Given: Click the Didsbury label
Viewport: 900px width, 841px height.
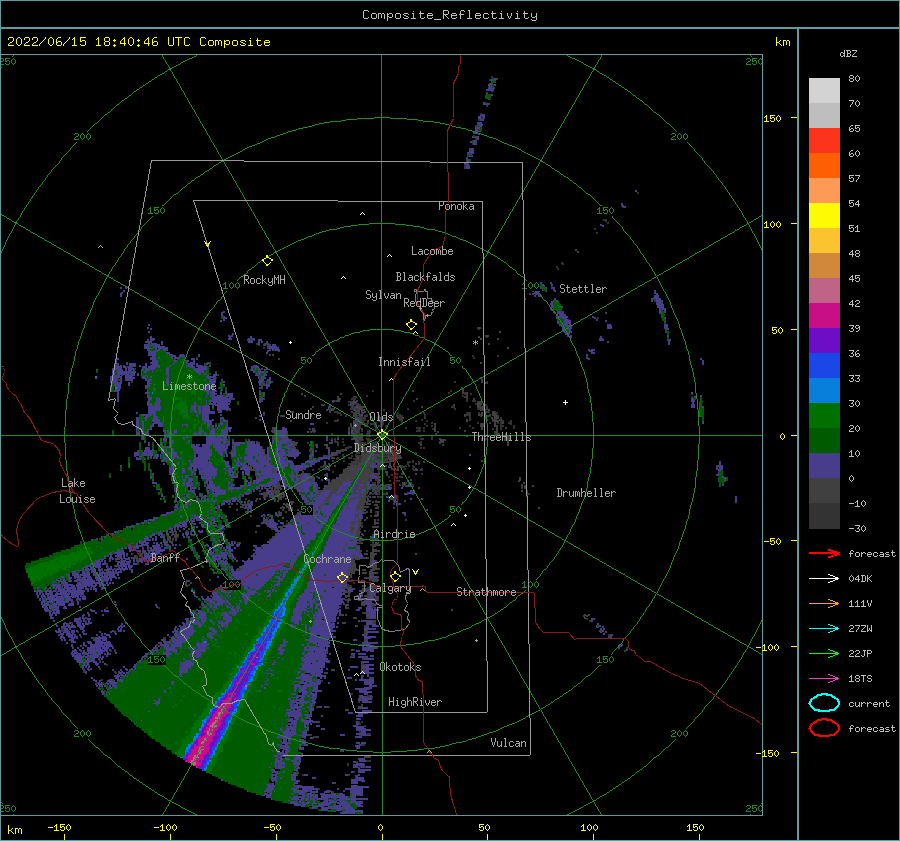Looking at the screenshot, I should [377, 448].
